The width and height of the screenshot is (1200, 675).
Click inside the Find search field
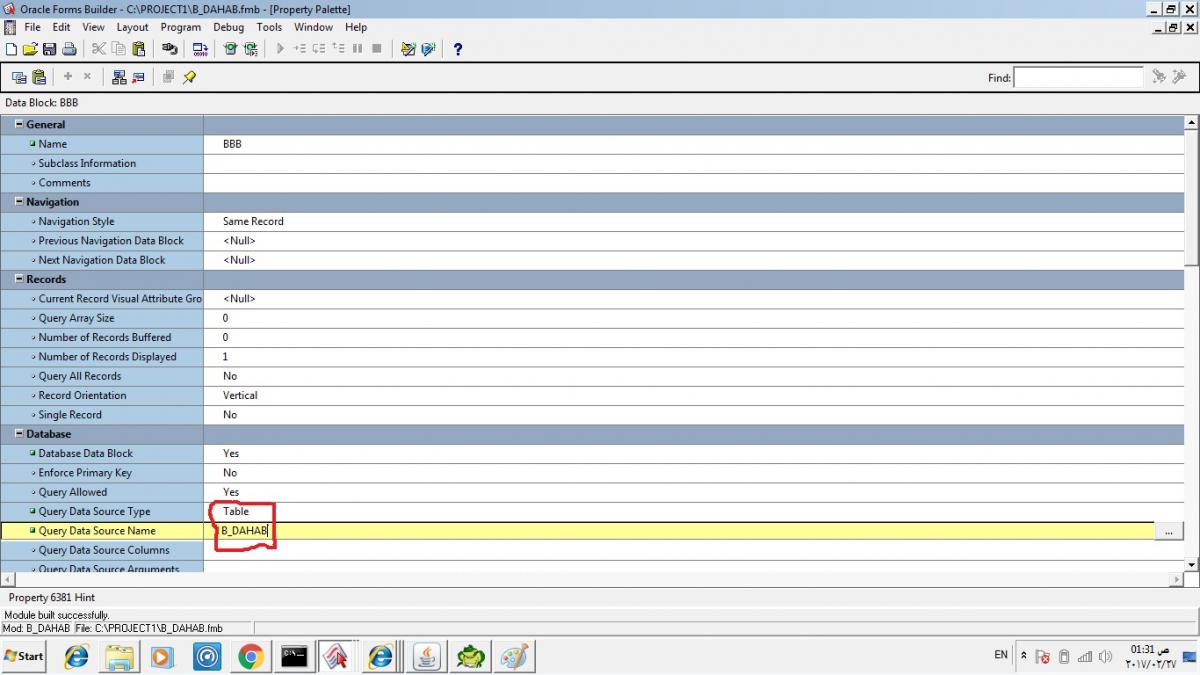(x=1078, y=77)
